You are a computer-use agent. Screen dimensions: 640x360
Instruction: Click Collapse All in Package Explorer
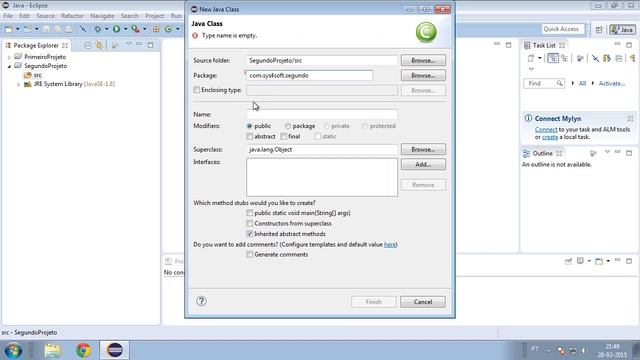tap(88, 45)
